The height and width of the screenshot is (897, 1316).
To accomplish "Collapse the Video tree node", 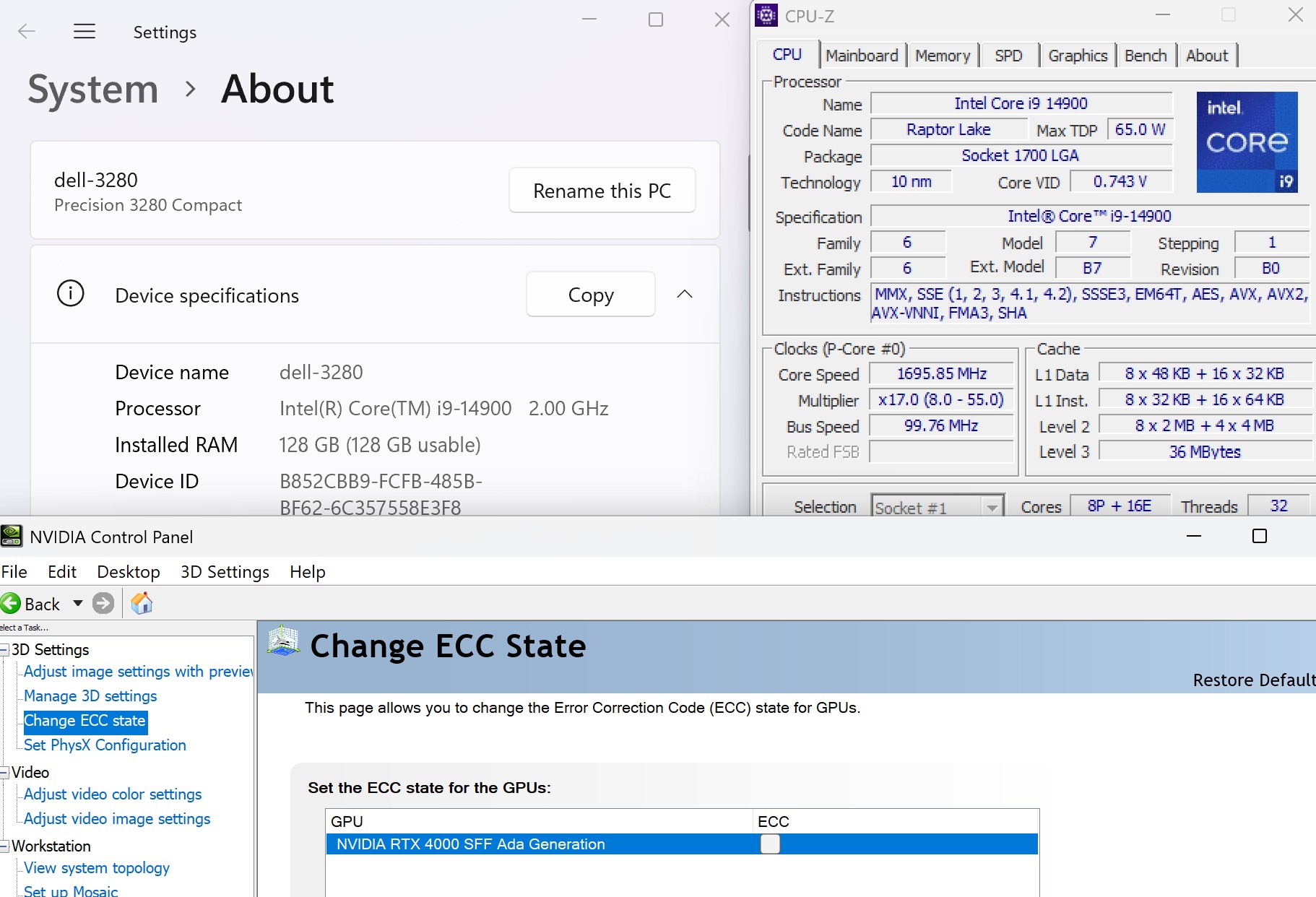I will pos(4,773).
